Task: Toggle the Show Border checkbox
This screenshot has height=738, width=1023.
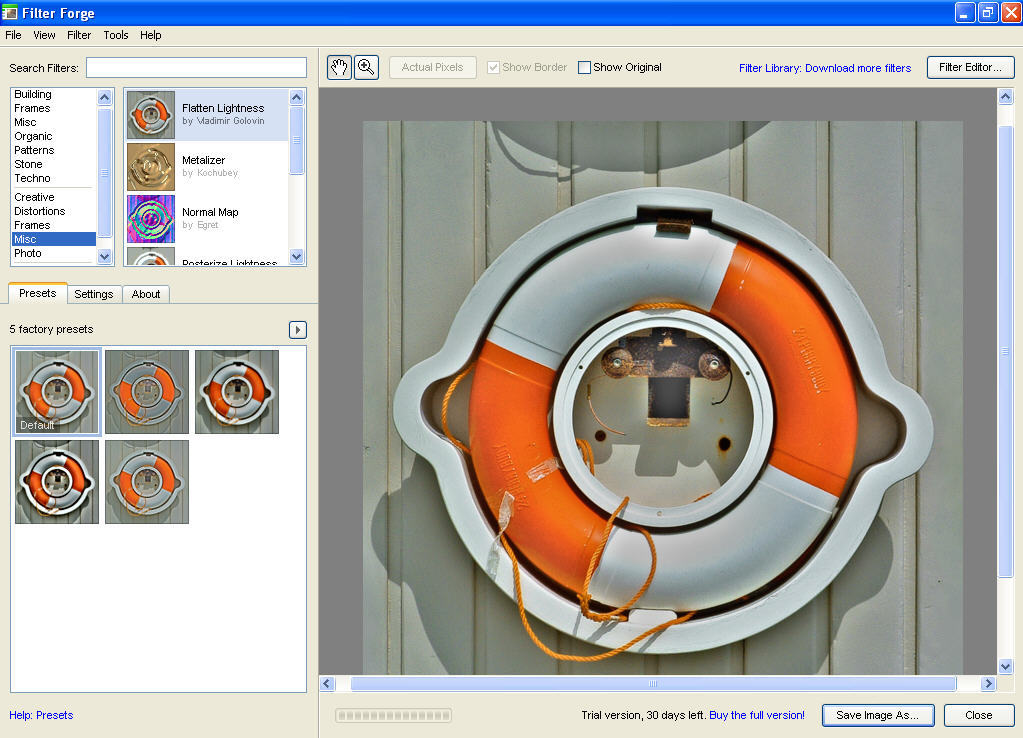Action: [x=493, y=67]
